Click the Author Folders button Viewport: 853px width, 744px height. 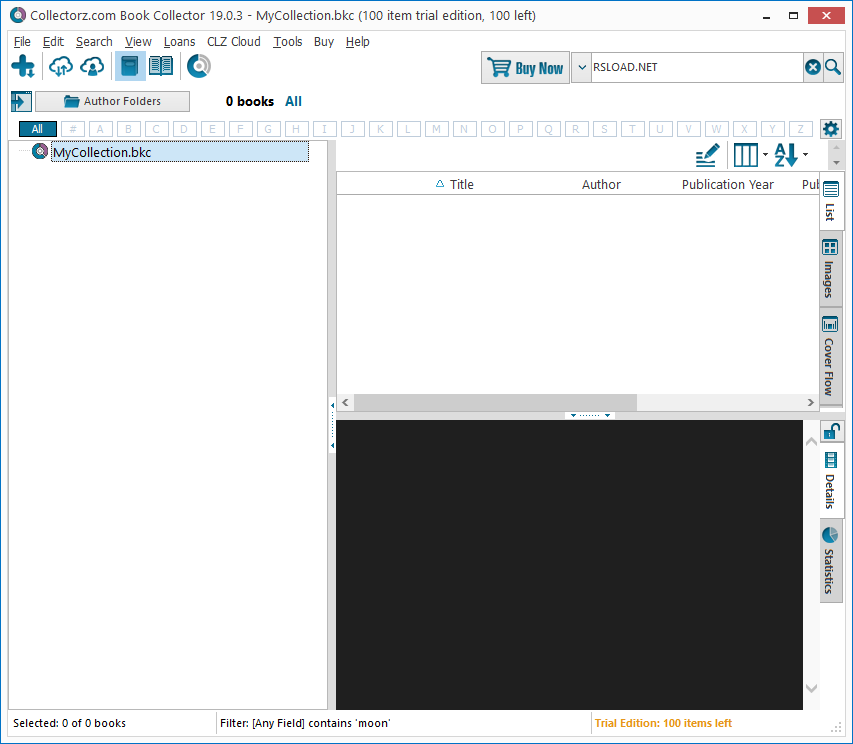coord(113,101)
